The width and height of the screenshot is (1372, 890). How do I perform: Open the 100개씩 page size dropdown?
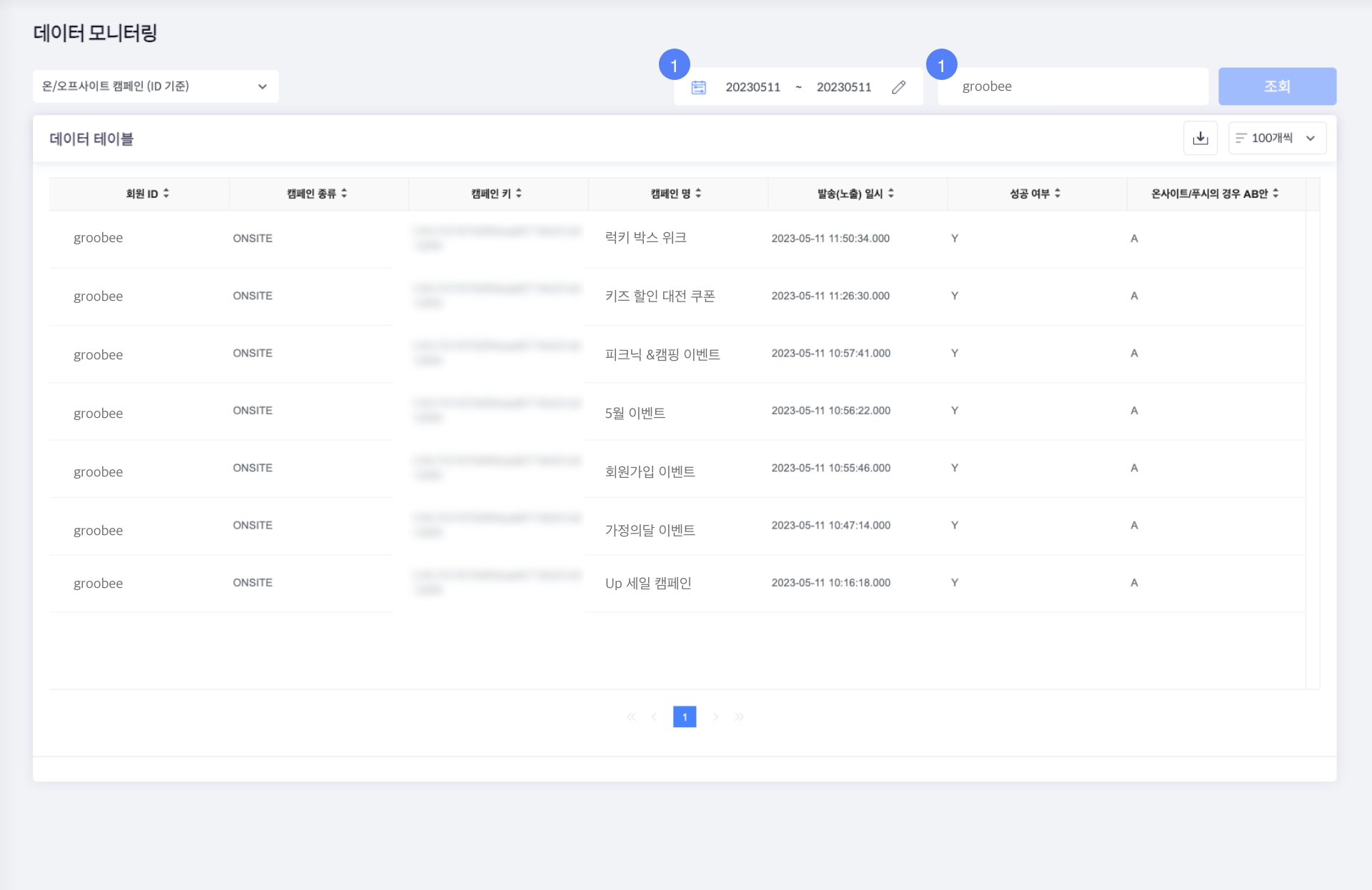[x=1277, y=138]
